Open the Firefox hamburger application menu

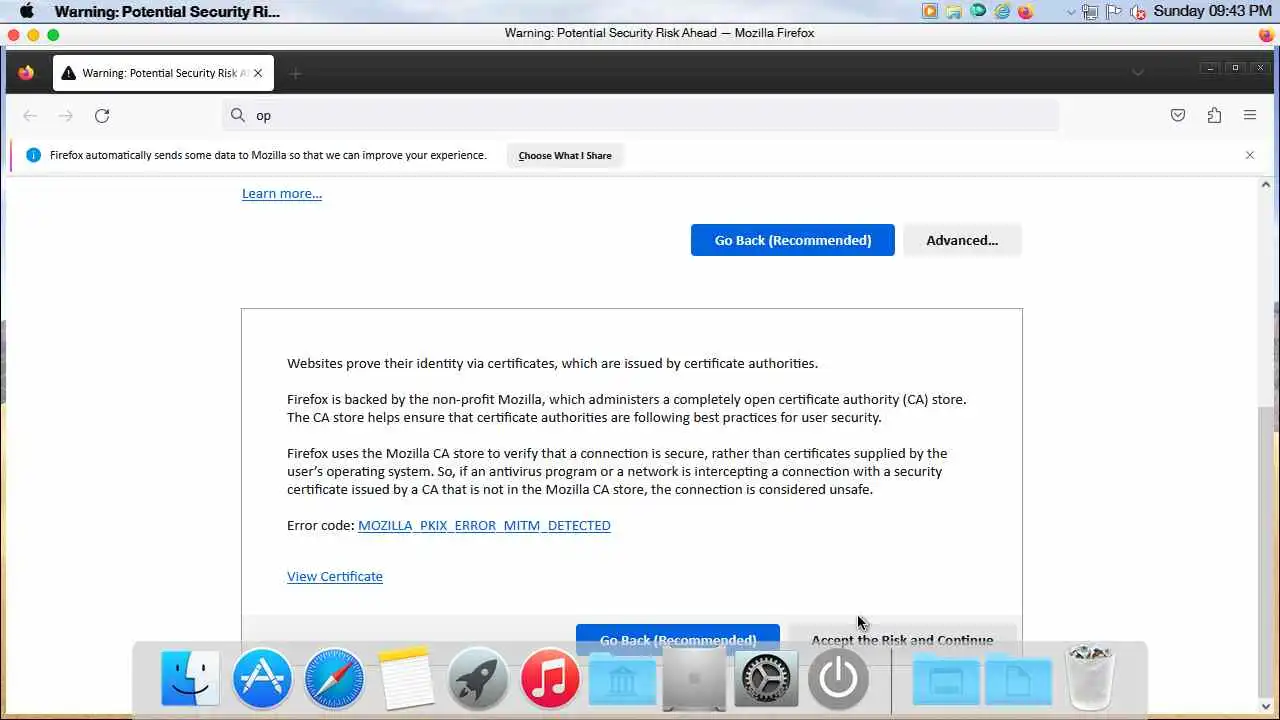tap(1250, 115)
